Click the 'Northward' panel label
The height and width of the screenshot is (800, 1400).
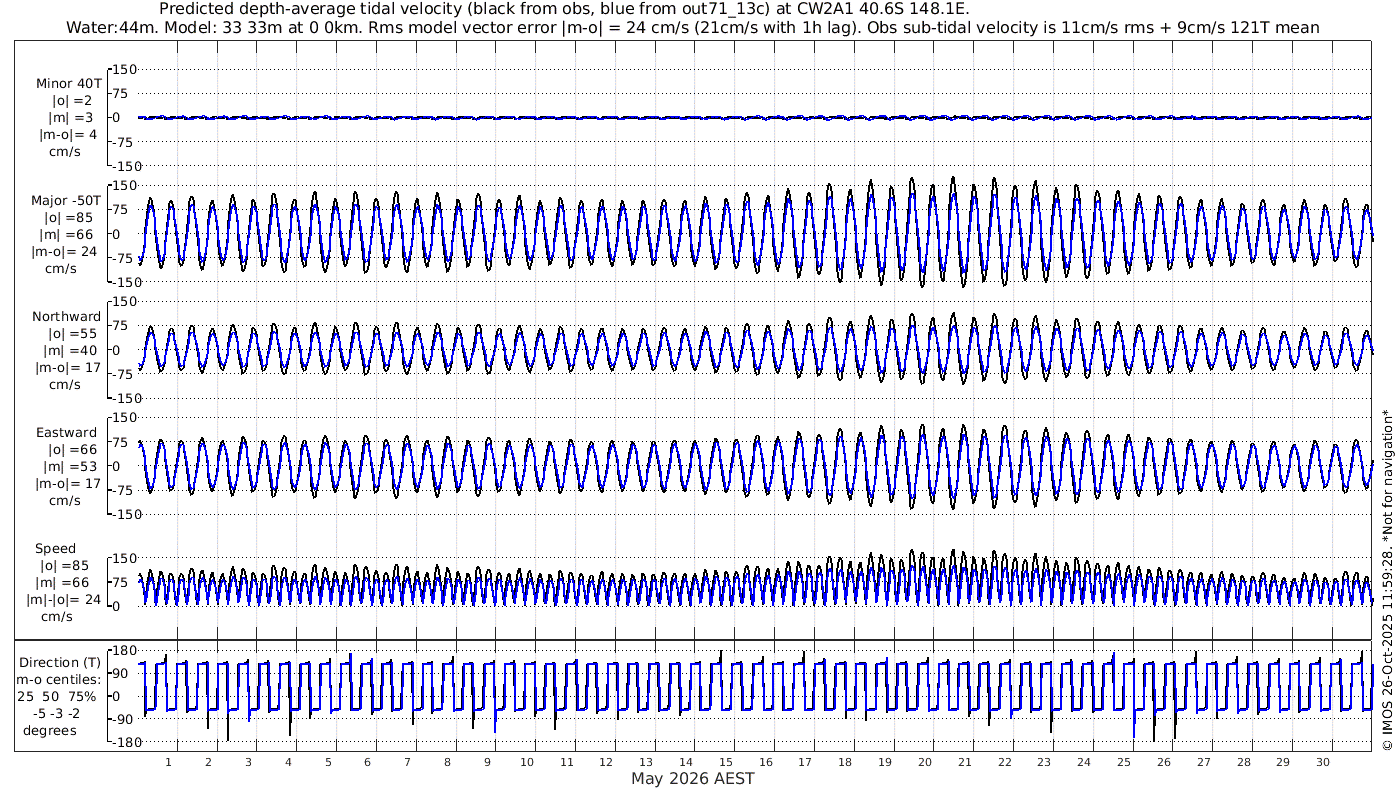[66, 317]
